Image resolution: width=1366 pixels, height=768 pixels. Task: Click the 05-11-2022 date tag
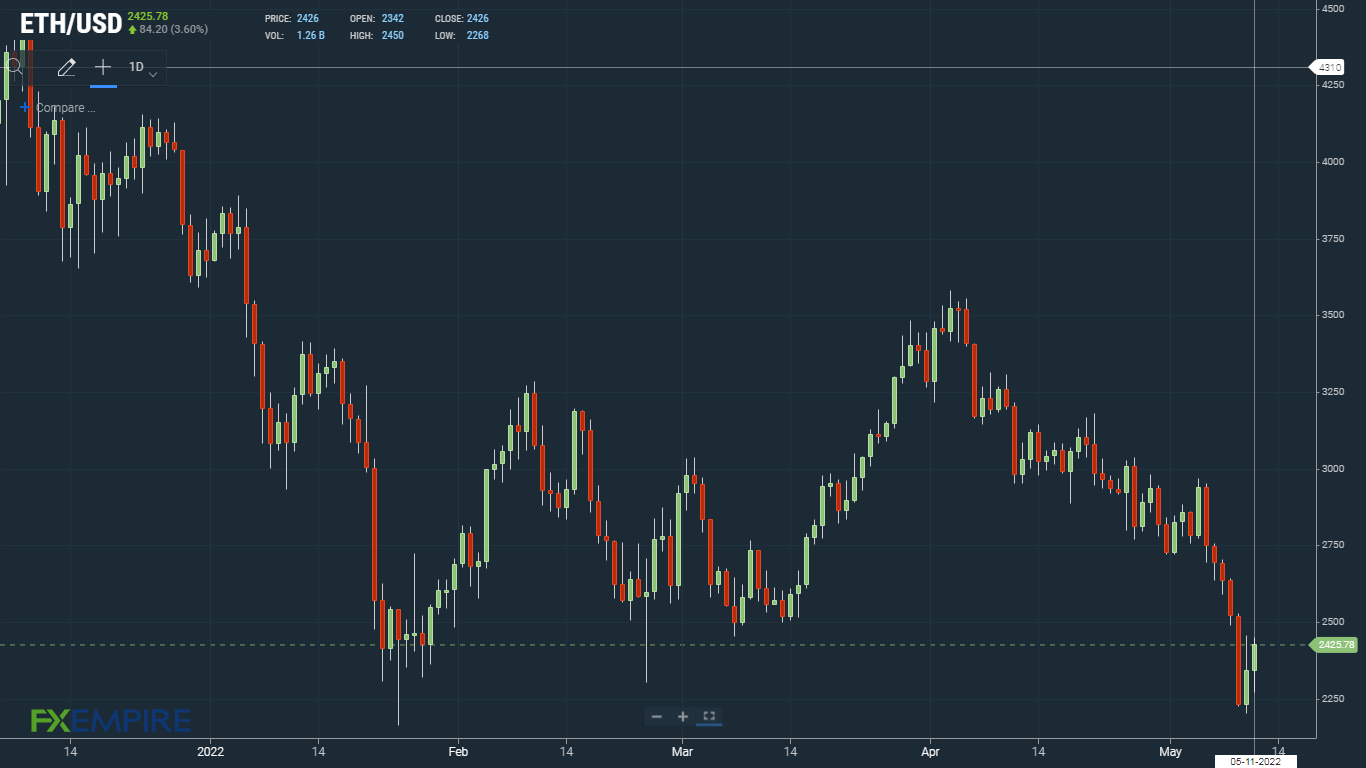point(1255,761)
